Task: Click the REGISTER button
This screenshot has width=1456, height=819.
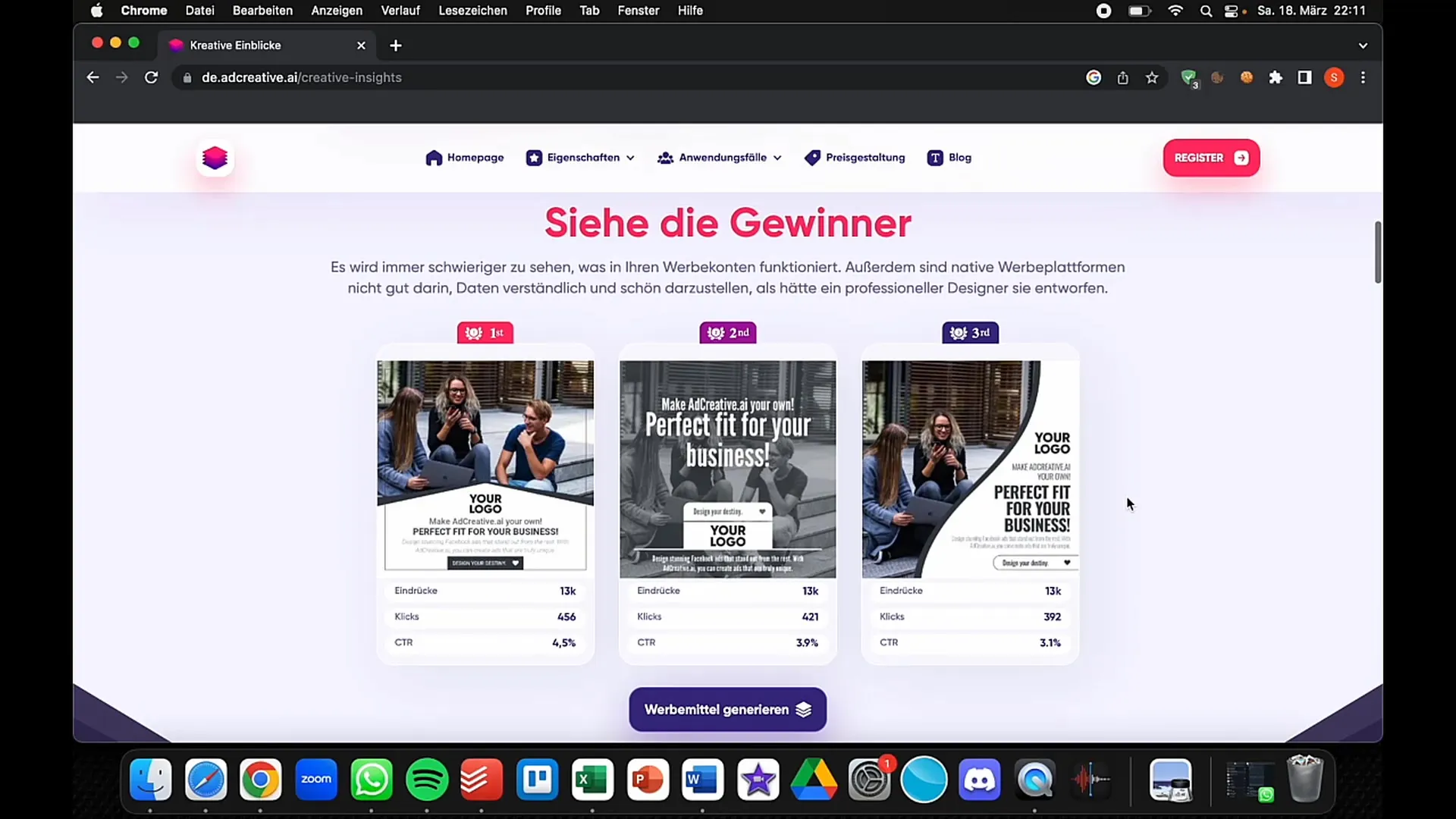Action: [1211, 158]
